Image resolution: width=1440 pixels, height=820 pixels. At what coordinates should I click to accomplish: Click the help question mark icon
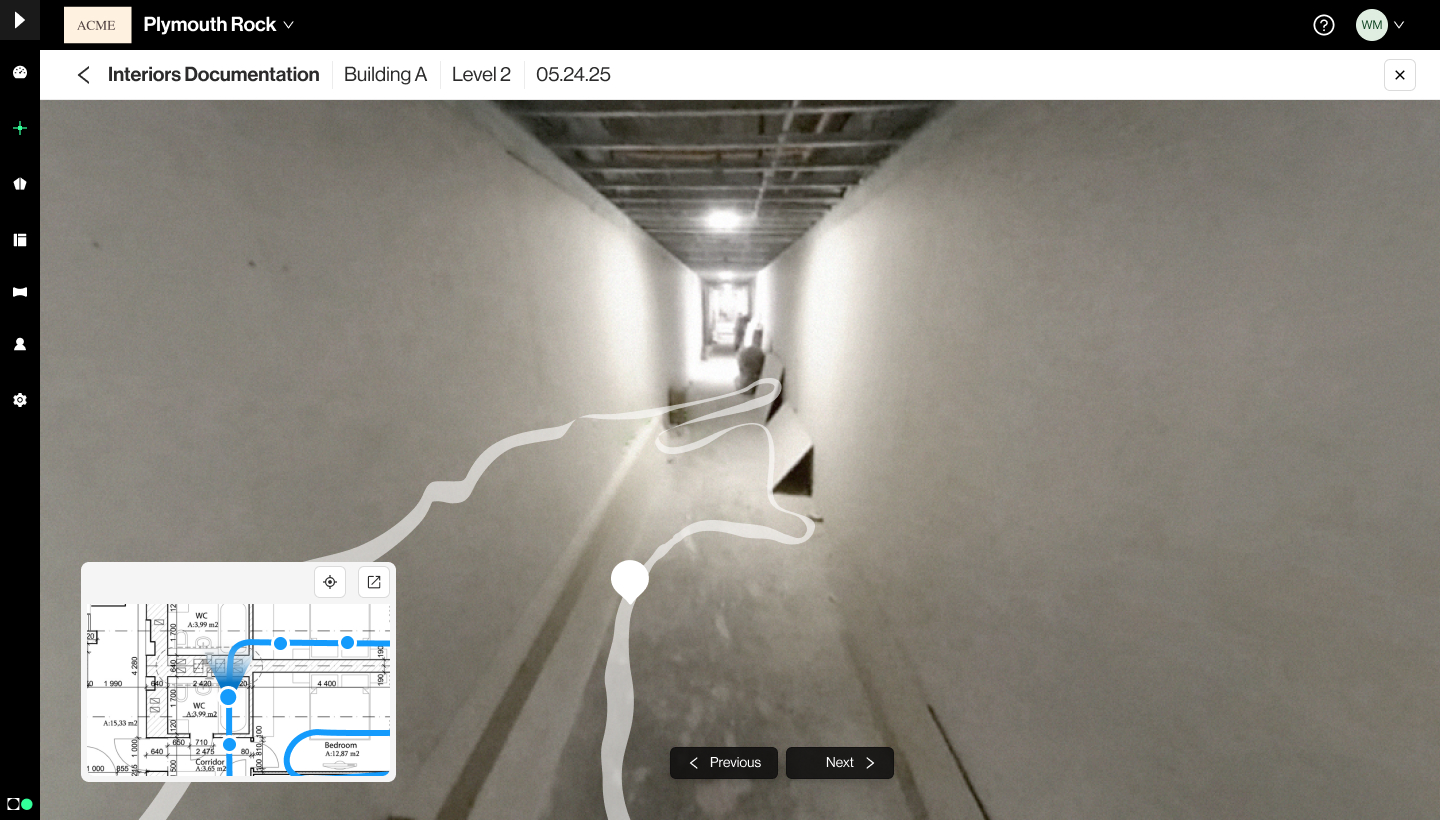coord(1323,25)
